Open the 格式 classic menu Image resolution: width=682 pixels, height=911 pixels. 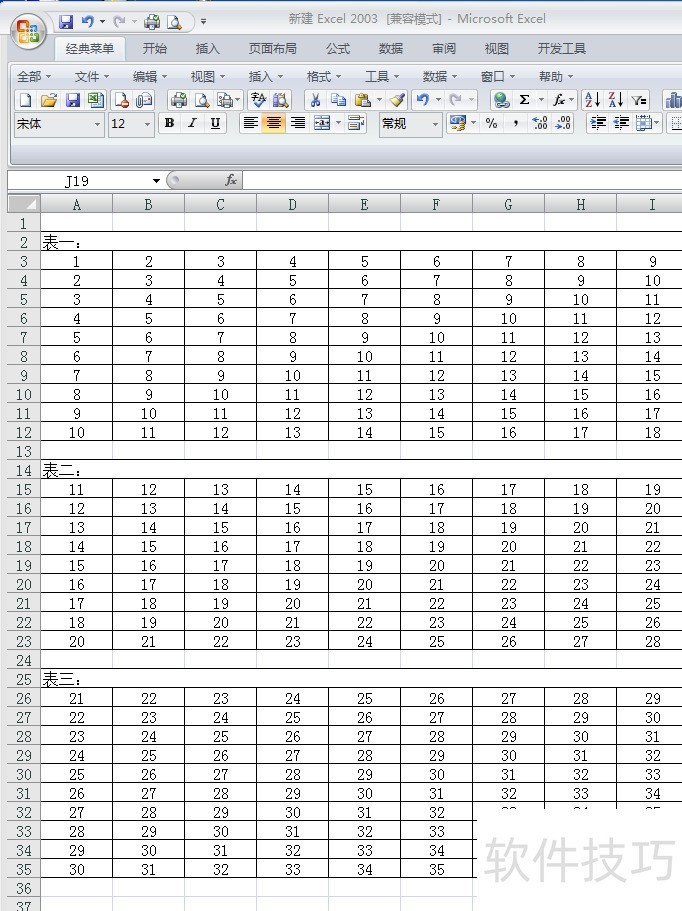[x=324, y=77]
